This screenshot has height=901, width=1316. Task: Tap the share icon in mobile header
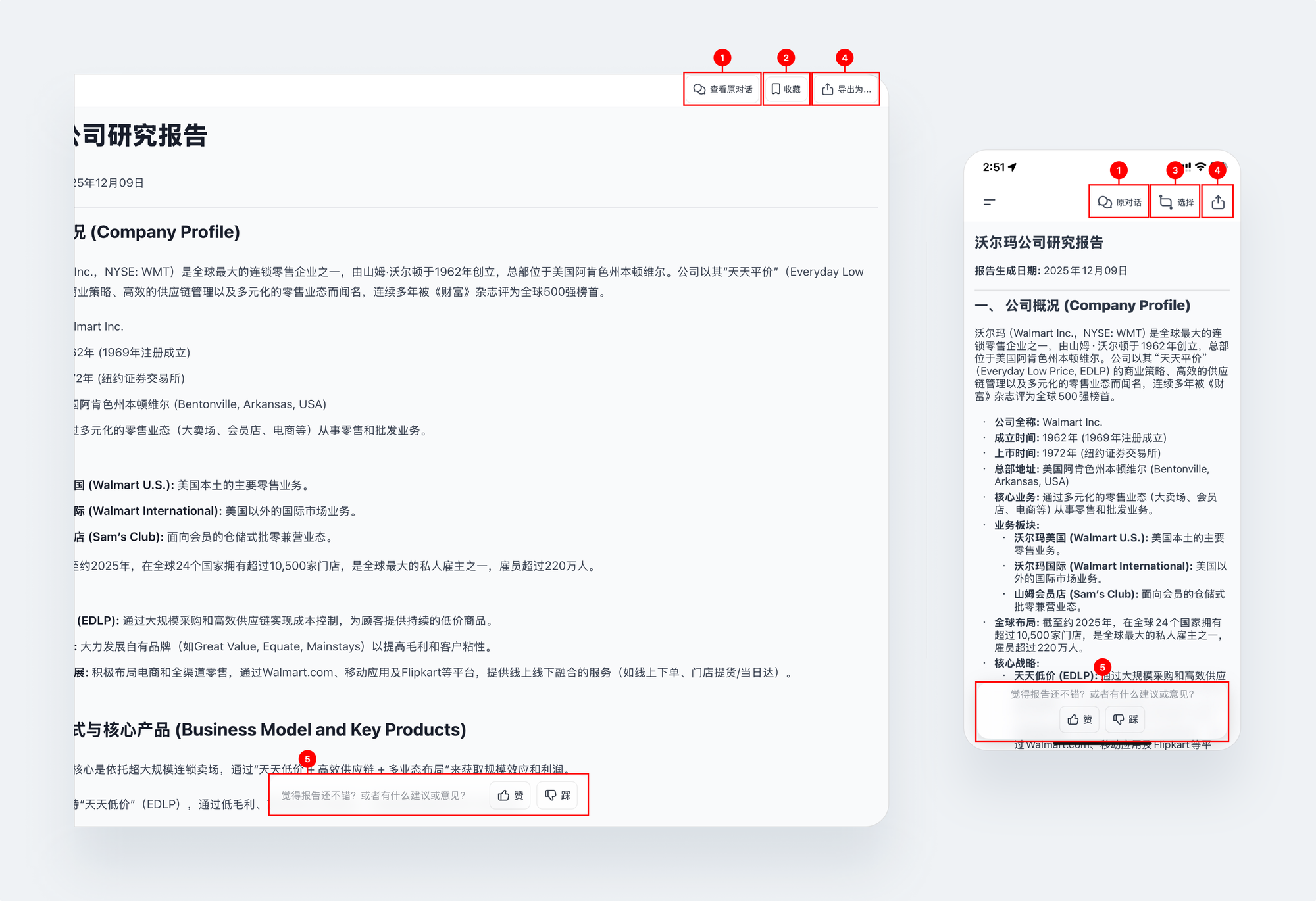(1218, 202)
